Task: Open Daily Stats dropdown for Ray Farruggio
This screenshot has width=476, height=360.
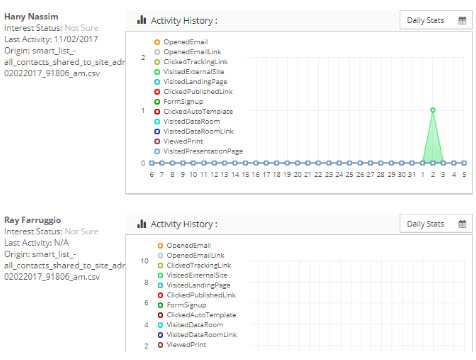Action: (x=436, y=224)
